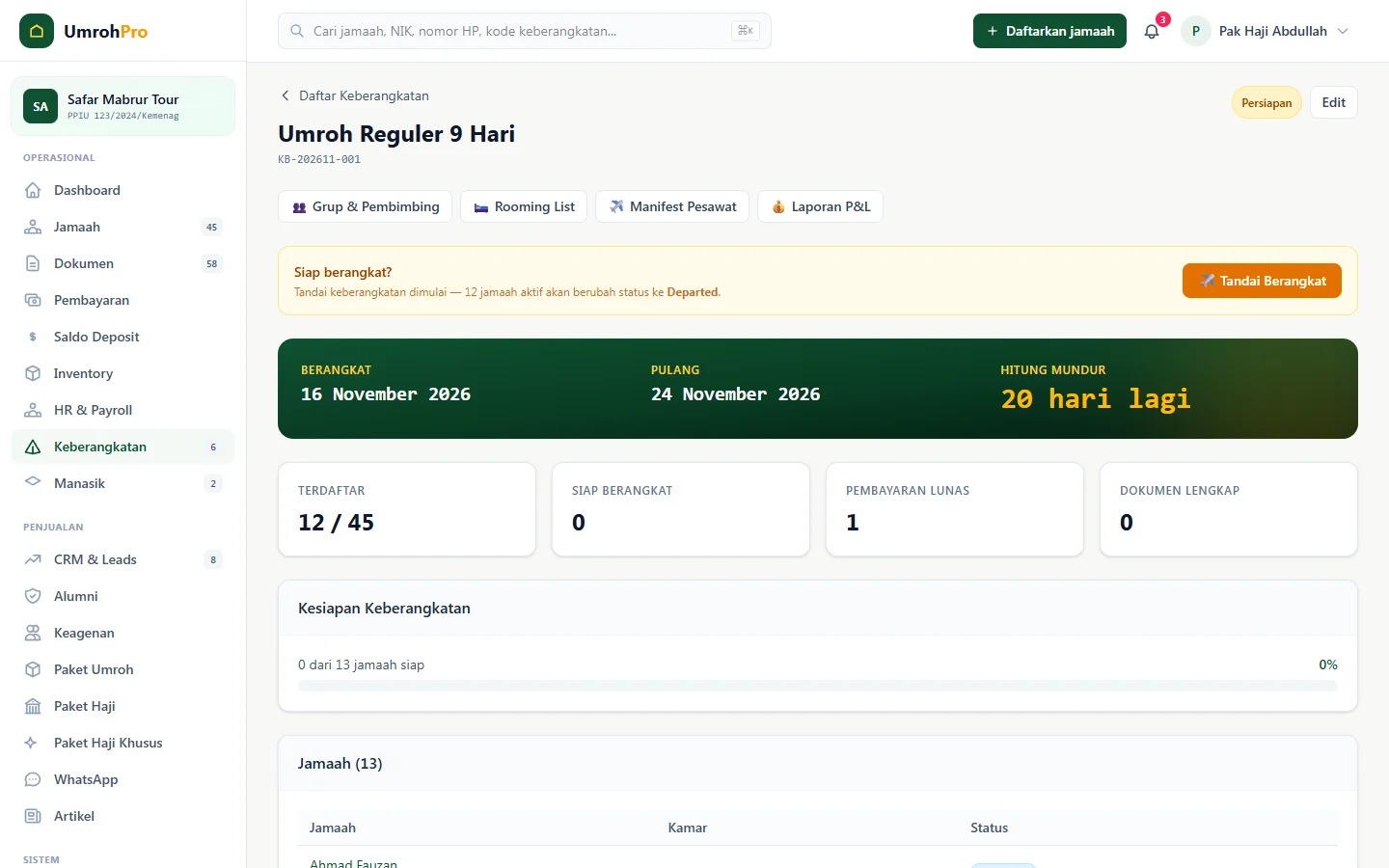The width and height of the screenshot is (1389, 868).
Task: Open Paket Haji Khusus
Action: pyautogui.click(x=123, y=743)
